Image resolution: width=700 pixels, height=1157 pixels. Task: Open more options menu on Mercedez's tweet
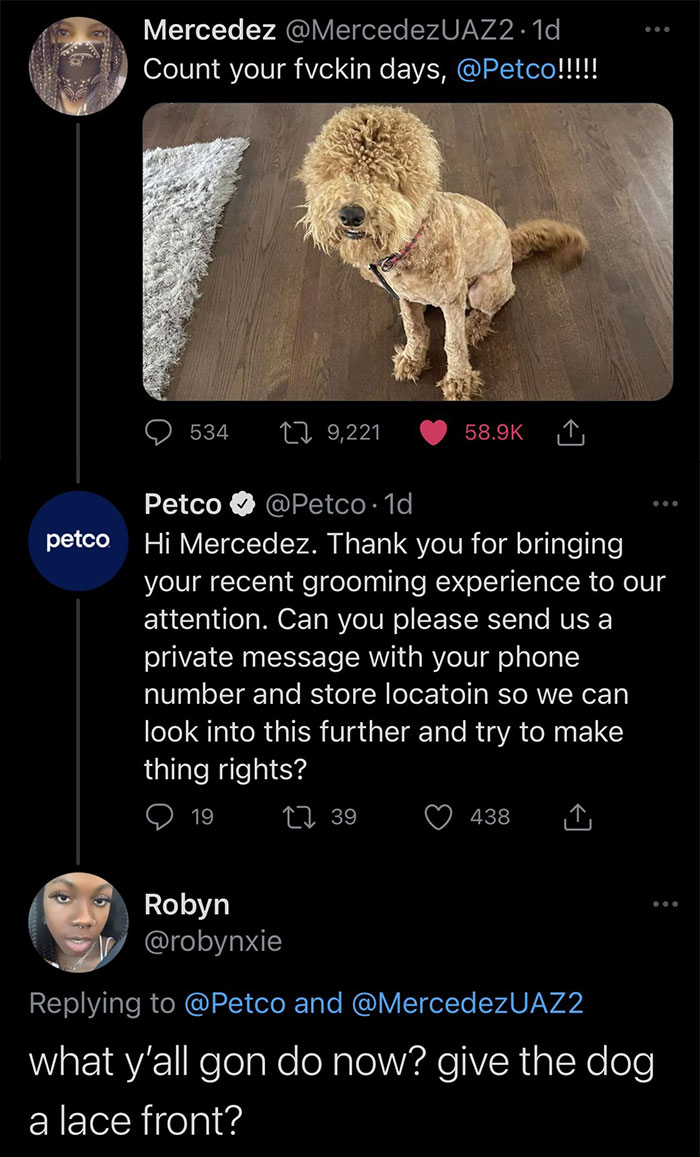[x=659, y=30]
